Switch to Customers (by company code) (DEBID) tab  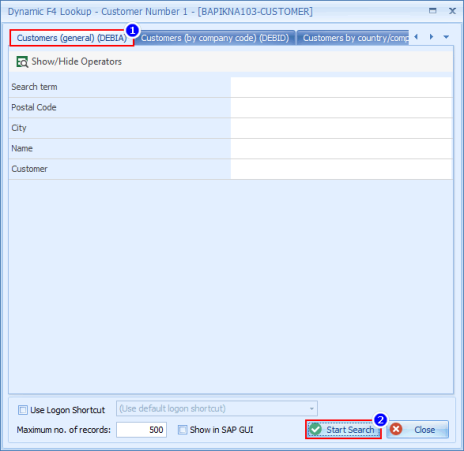215,38
